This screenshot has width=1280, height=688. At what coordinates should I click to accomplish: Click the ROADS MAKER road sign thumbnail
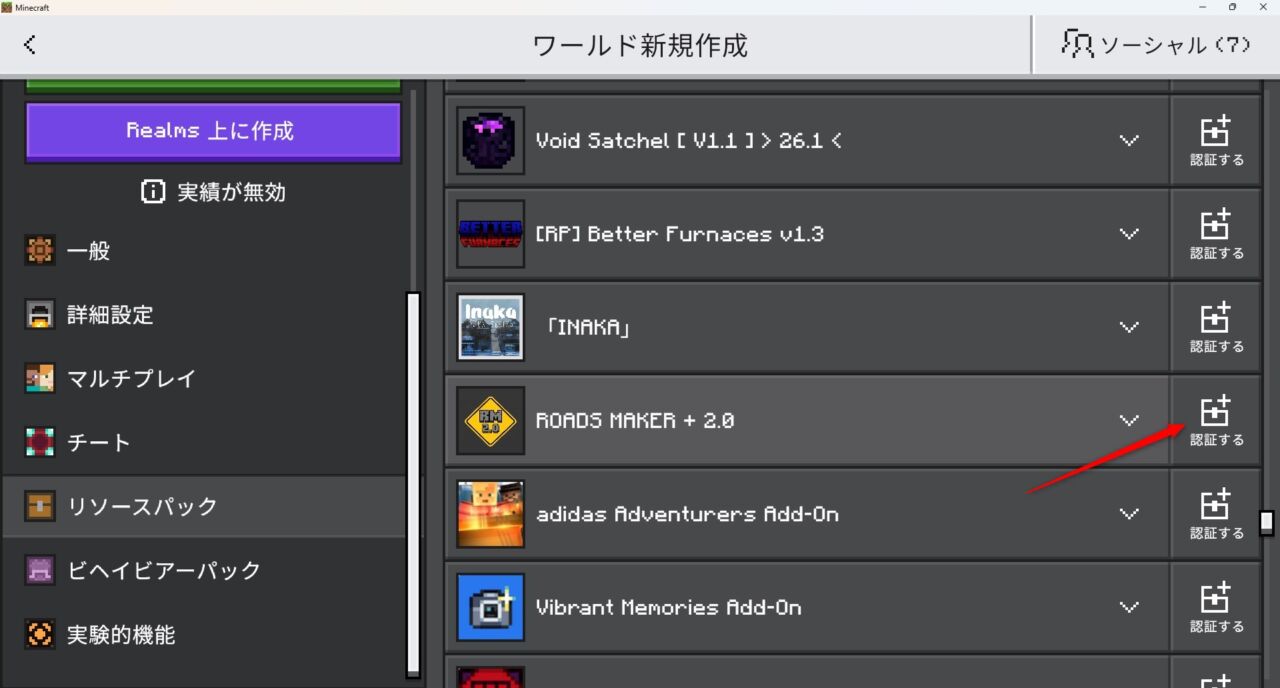tap(490, 421)
